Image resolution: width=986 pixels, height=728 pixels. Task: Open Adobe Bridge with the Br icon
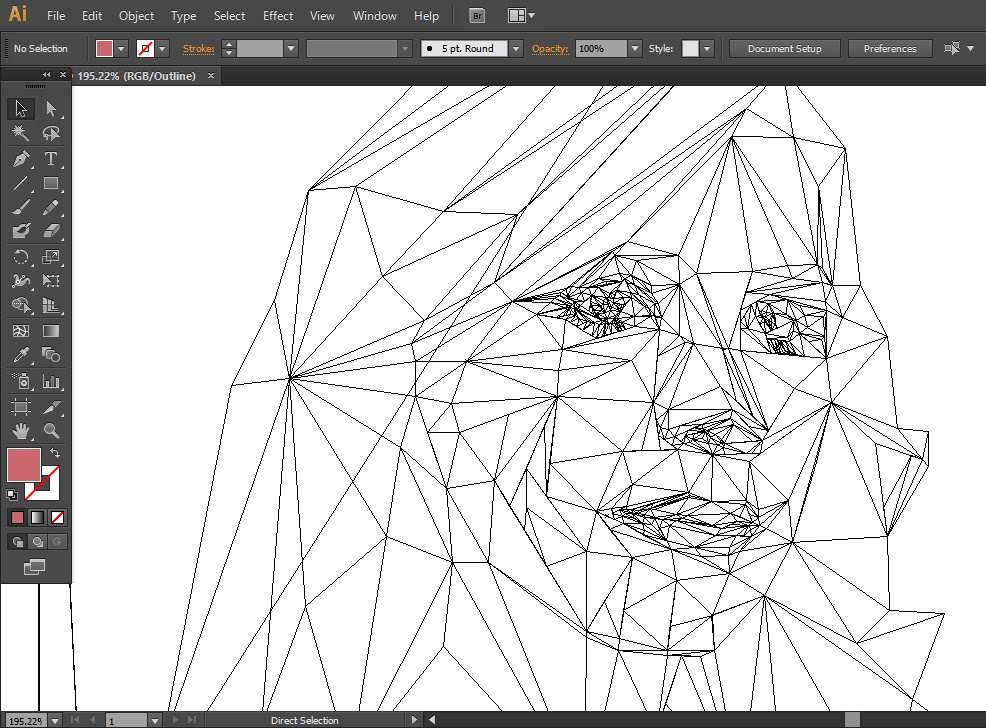(x=478, y=16)
